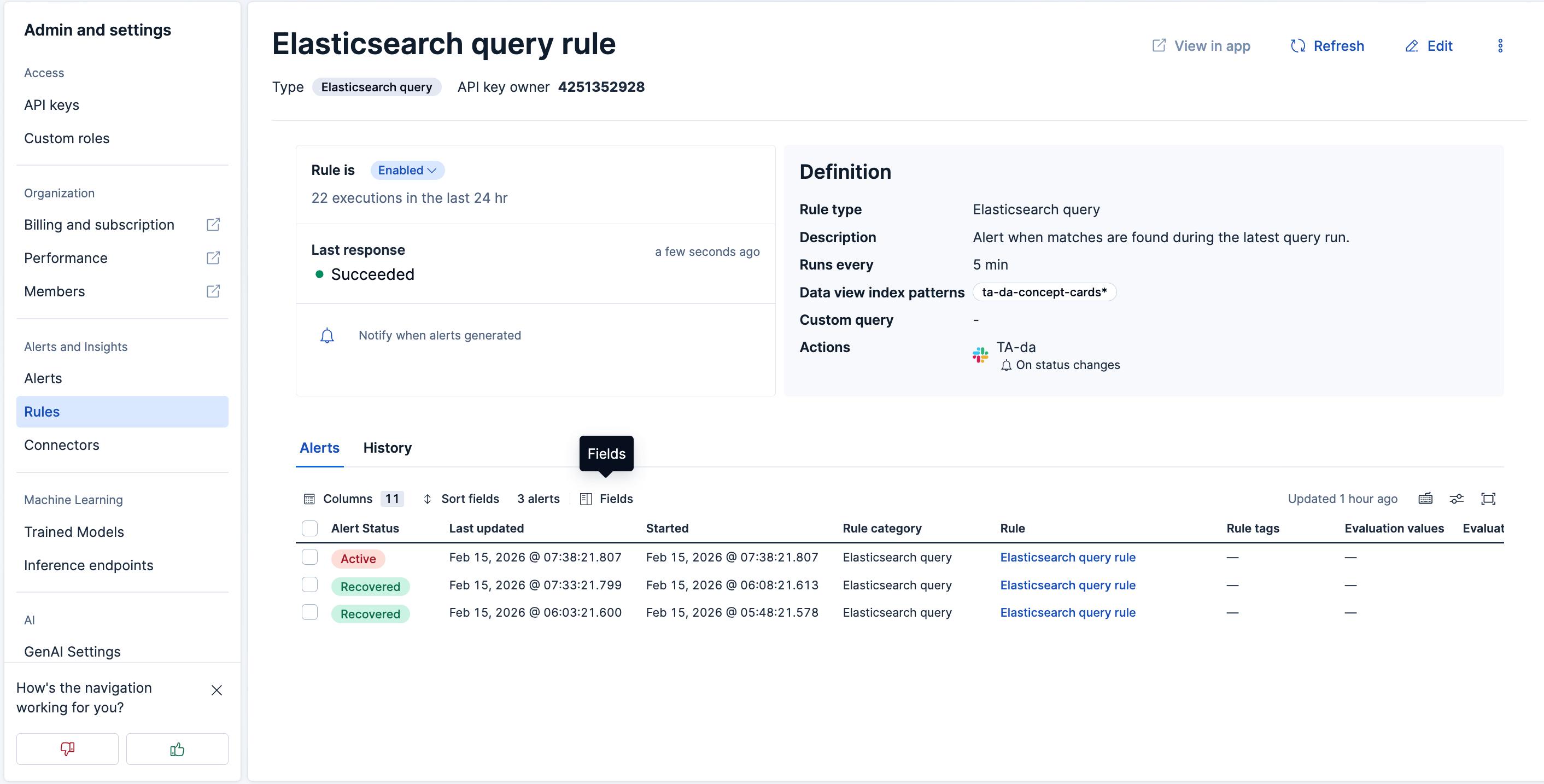
Task: Dismiss the navigation feedback prompt
Action: coord(217,690)
